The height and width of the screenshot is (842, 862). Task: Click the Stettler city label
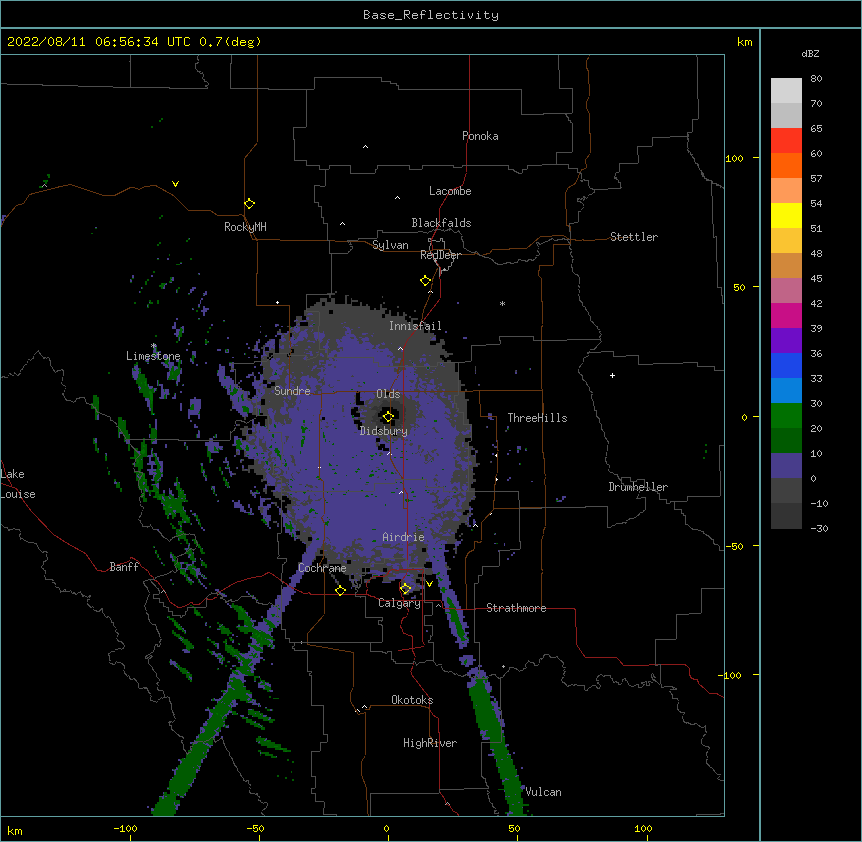pos(634,237)
